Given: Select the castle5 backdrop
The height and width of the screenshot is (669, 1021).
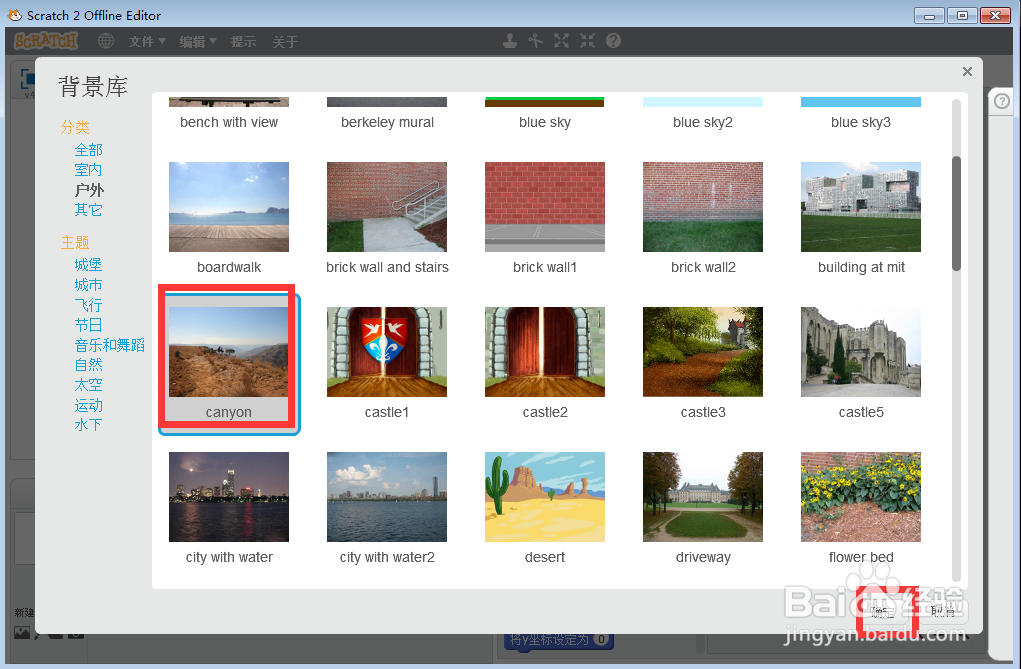Looking at the screenshot, I should pyautogui.click(x=861, y=363).
